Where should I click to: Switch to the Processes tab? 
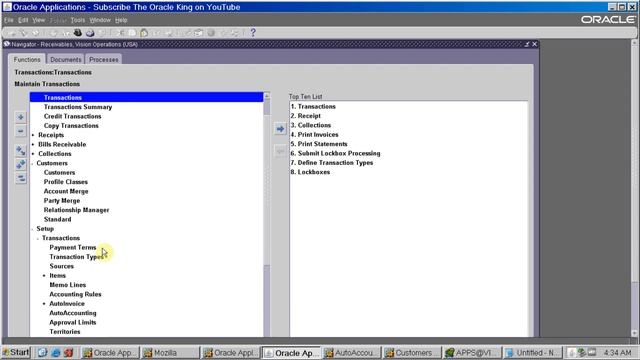point(104,59)
